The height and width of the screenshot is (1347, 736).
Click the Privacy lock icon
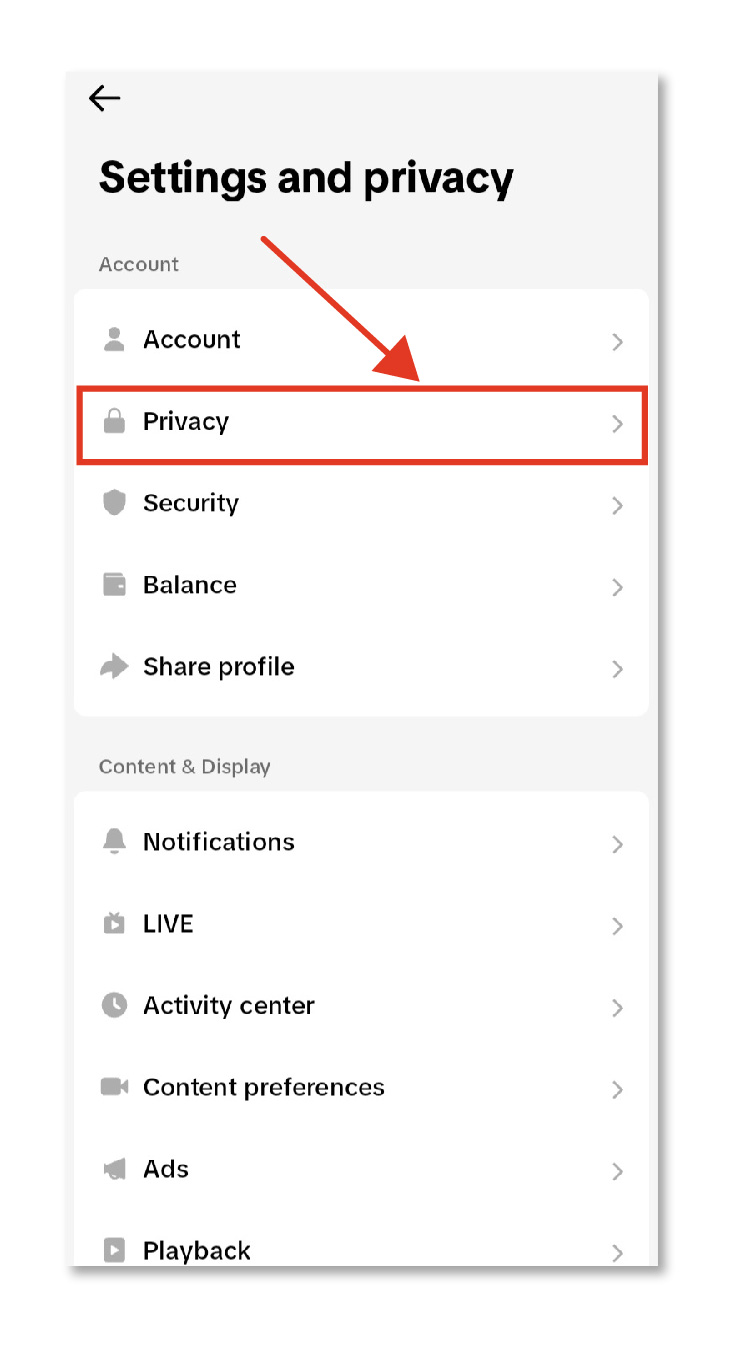(x=115, y=422)
